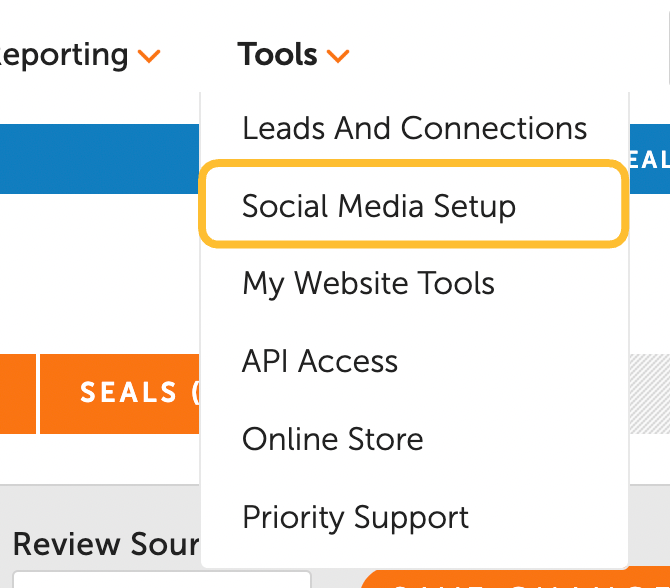Click the striped area right of the tabs
This screenshot has height=588, width=670.
coord(649,393)
